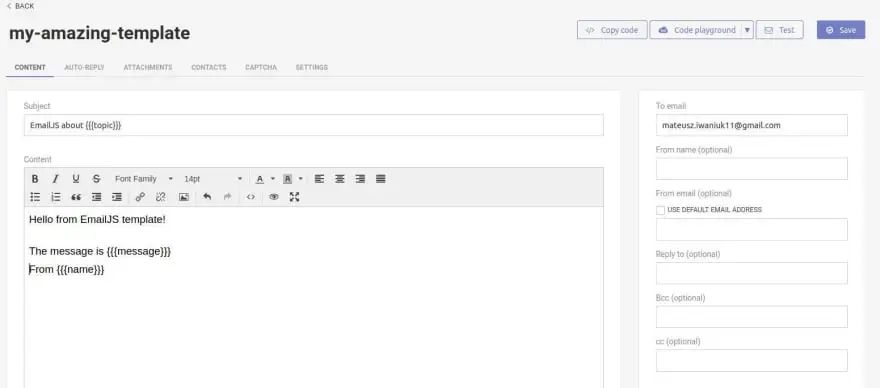Click the cc field
This screenshot has width=880, height=388.
751,360
